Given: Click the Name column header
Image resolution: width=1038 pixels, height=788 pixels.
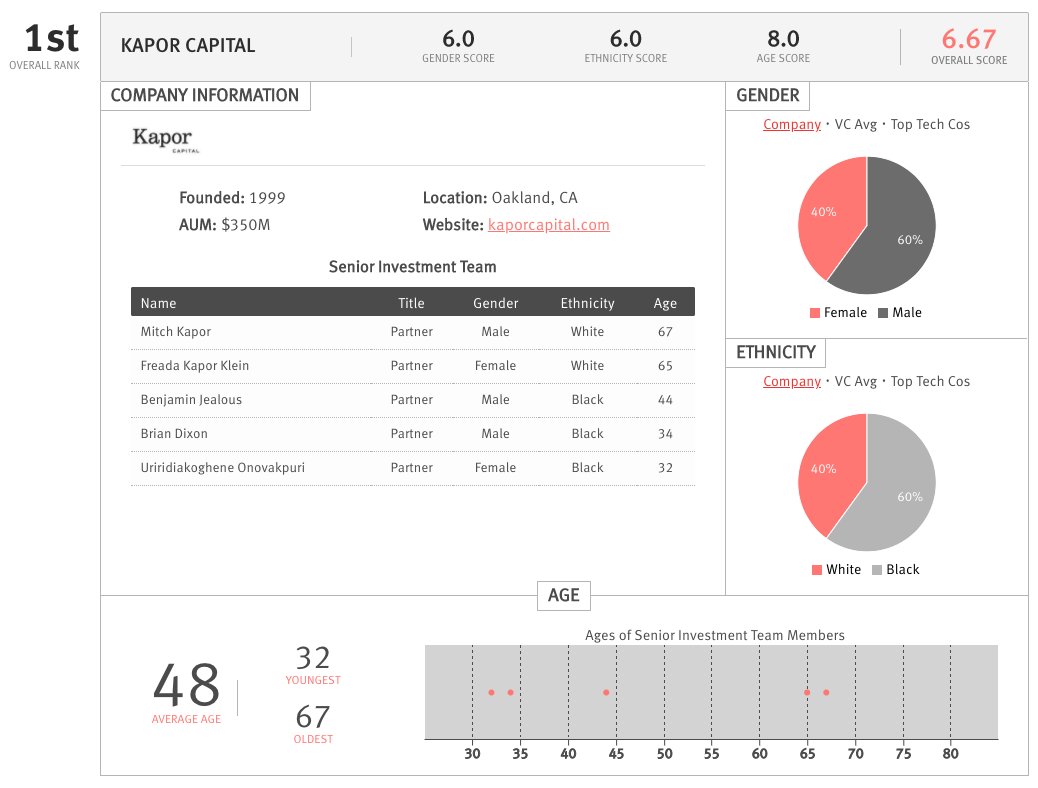Looking at the screenshot, I should (158, 303).
